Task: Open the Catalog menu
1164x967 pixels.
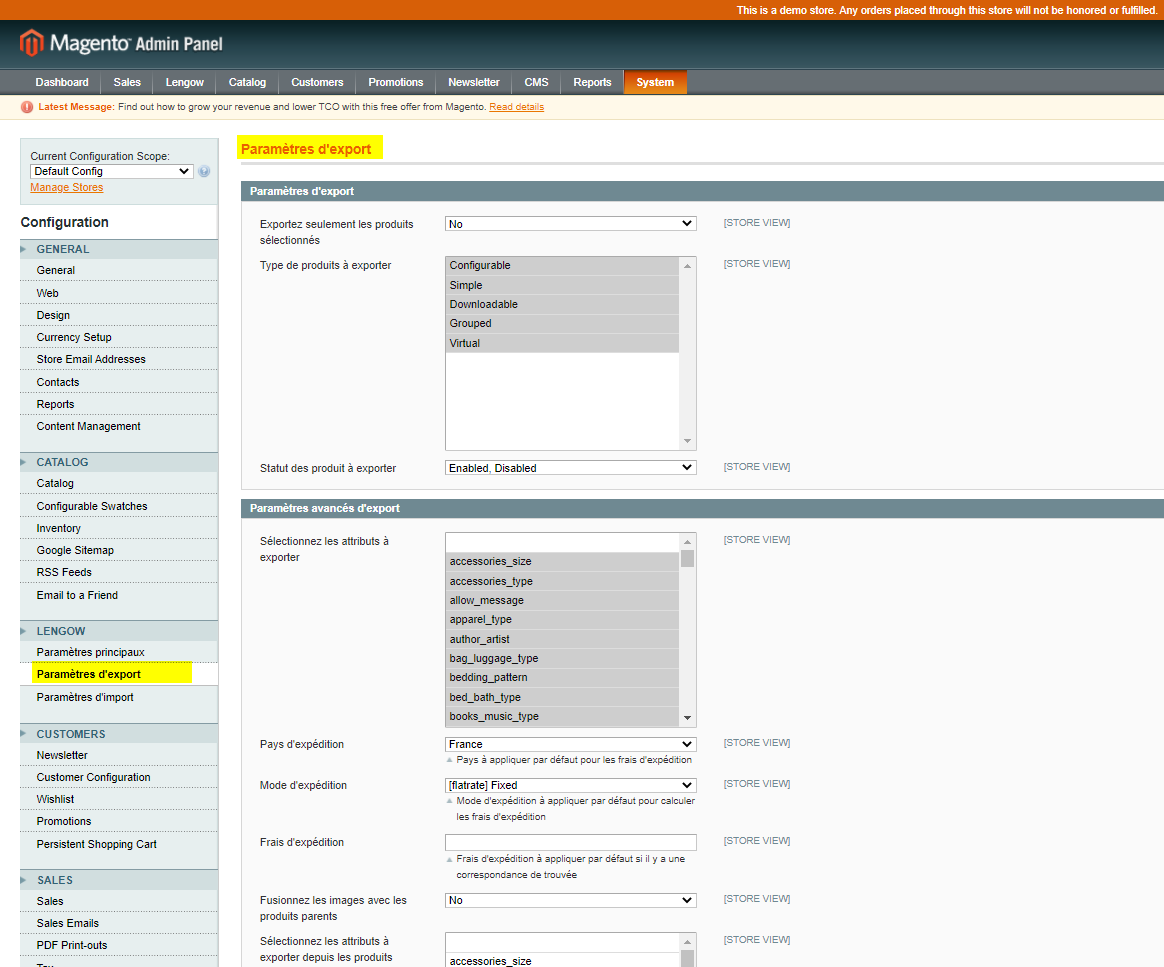Action: tap(247, 82)
